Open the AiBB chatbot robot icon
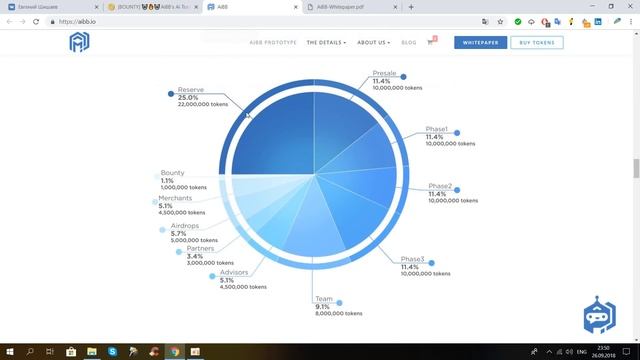 click(x=600, y=315)
